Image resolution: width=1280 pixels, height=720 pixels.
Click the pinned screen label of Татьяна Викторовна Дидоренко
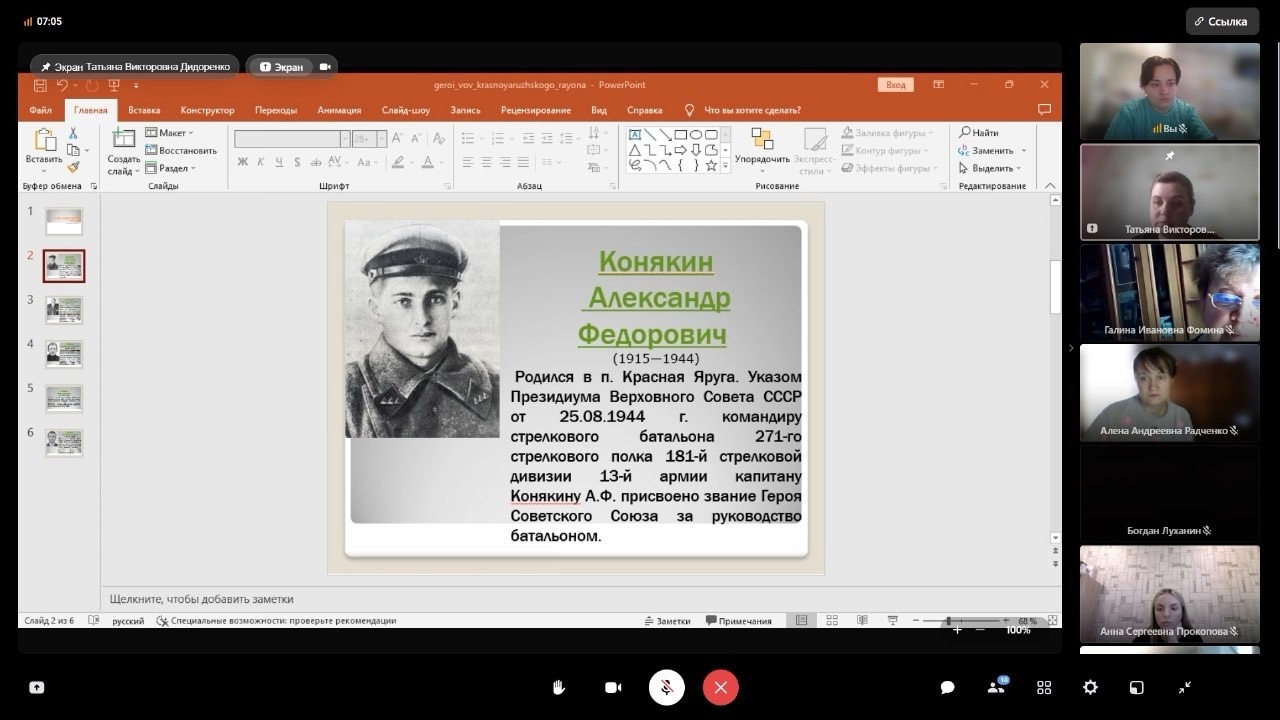point(134,67)
